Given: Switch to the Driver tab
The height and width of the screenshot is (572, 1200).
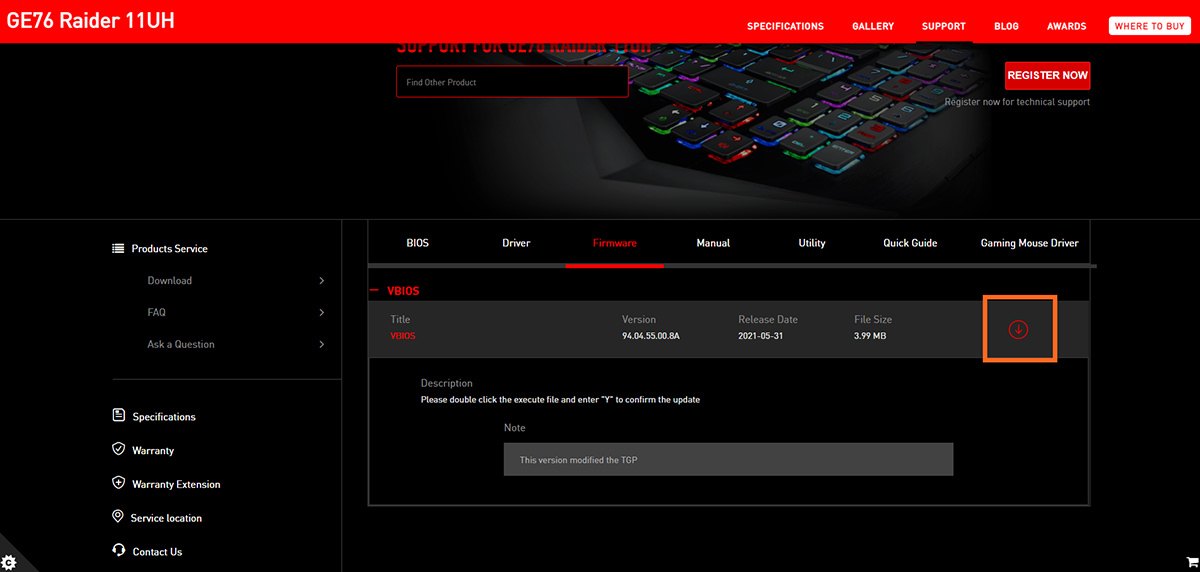Looking at the screenshot, I should tap(516, 243).
